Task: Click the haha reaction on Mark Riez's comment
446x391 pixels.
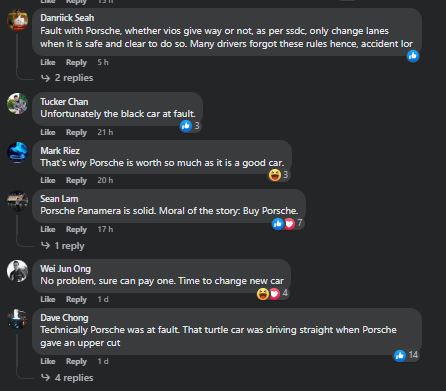Action: point(275,175)
